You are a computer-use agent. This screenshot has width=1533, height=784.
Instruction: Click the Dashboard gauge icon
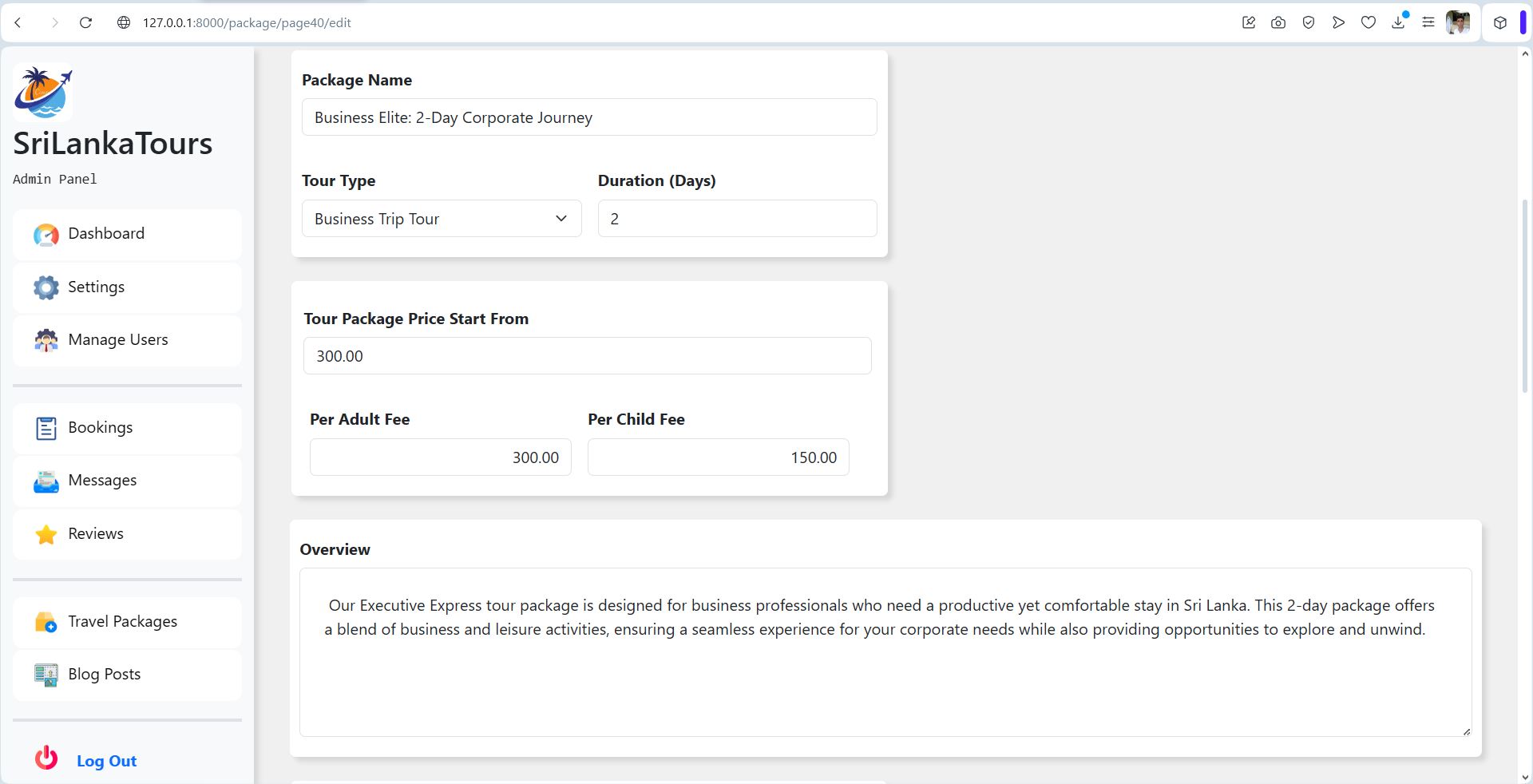coord(46,235)
